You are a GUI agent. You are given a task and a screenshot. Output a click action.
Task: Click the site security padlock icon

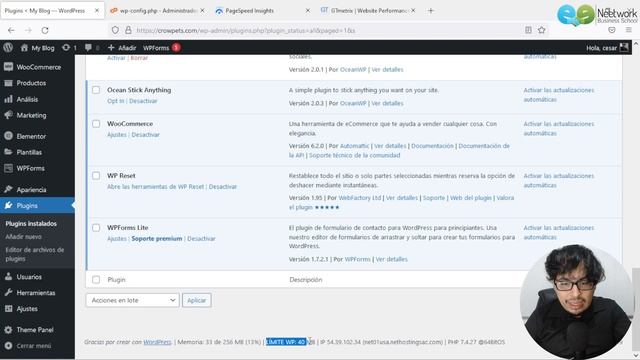pyautogui.click(x=128, y=30)
